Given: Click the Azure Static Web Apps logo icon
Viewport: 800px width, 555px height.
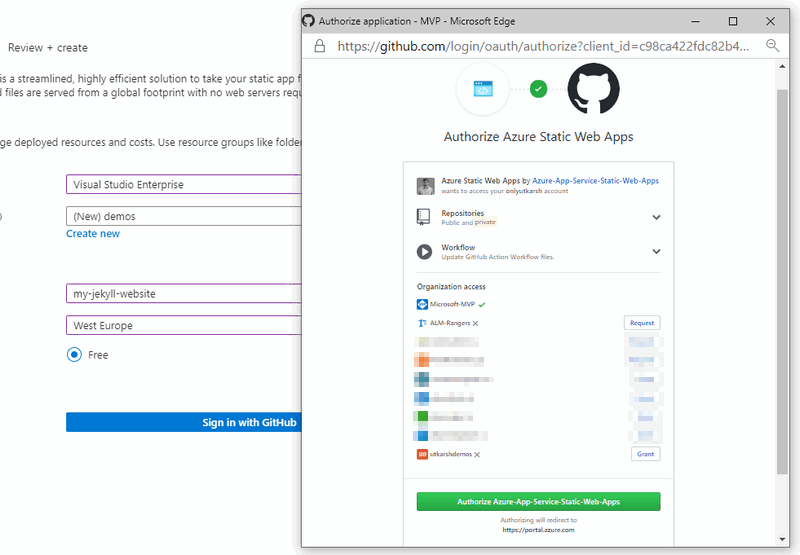Looking at the screenshot, I should click(x=483, y=89).
